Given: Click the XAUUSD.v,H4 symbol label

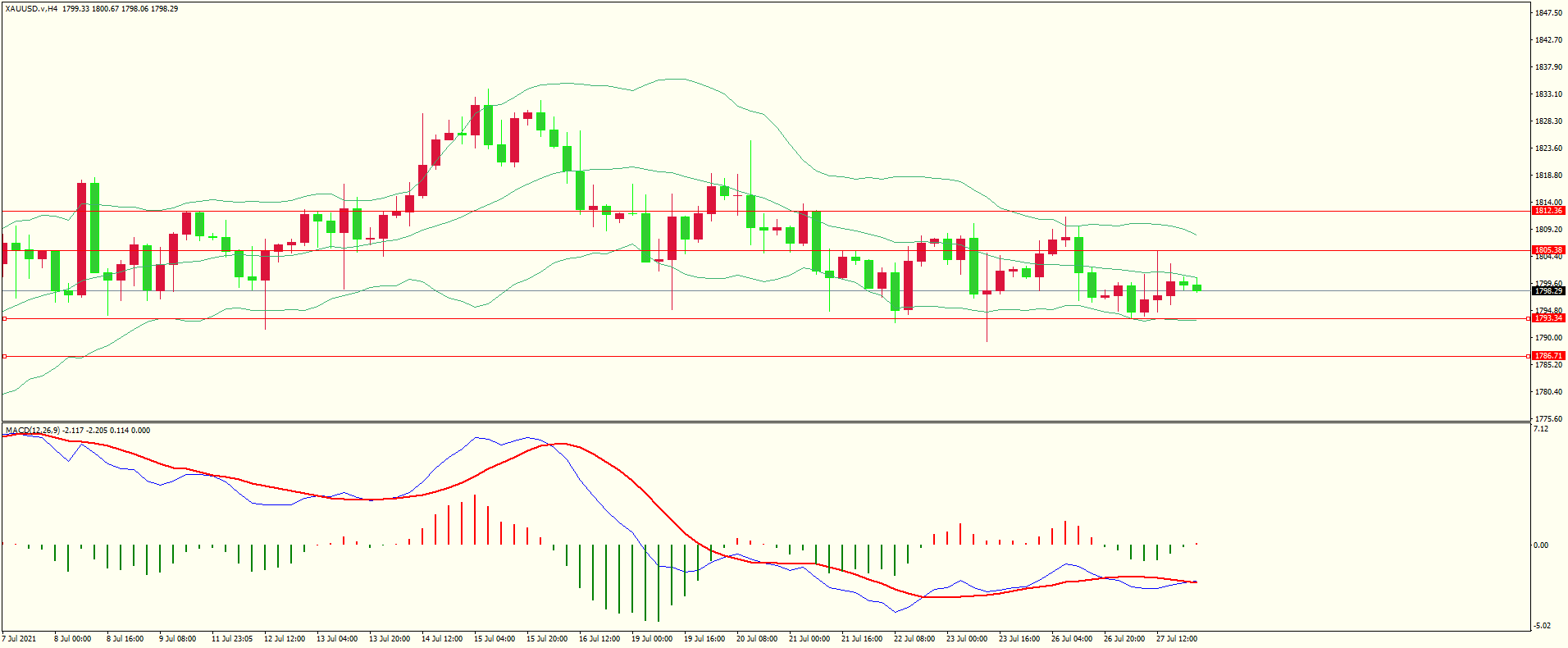Looking at the screenshot, I should [31, 9].
